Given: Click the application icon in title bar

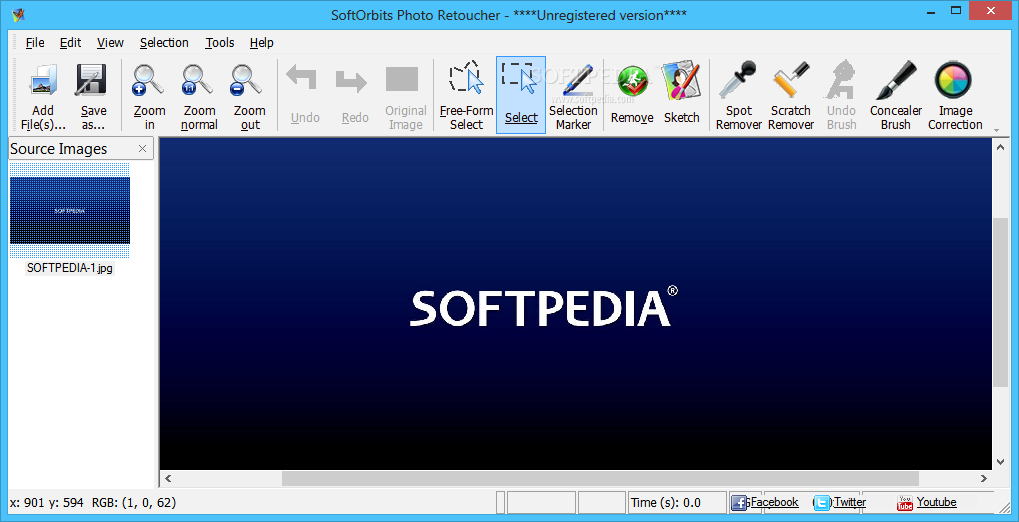Looking at the screenshot, I should tap(18, 14).
